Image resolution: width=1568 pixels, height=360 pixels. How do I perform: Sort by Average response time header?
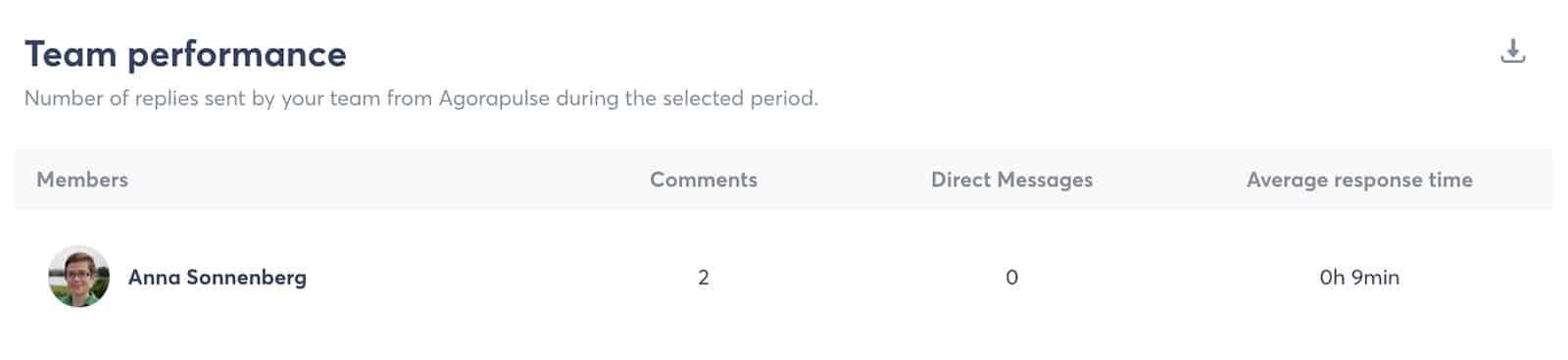[x=1359, y=180]
